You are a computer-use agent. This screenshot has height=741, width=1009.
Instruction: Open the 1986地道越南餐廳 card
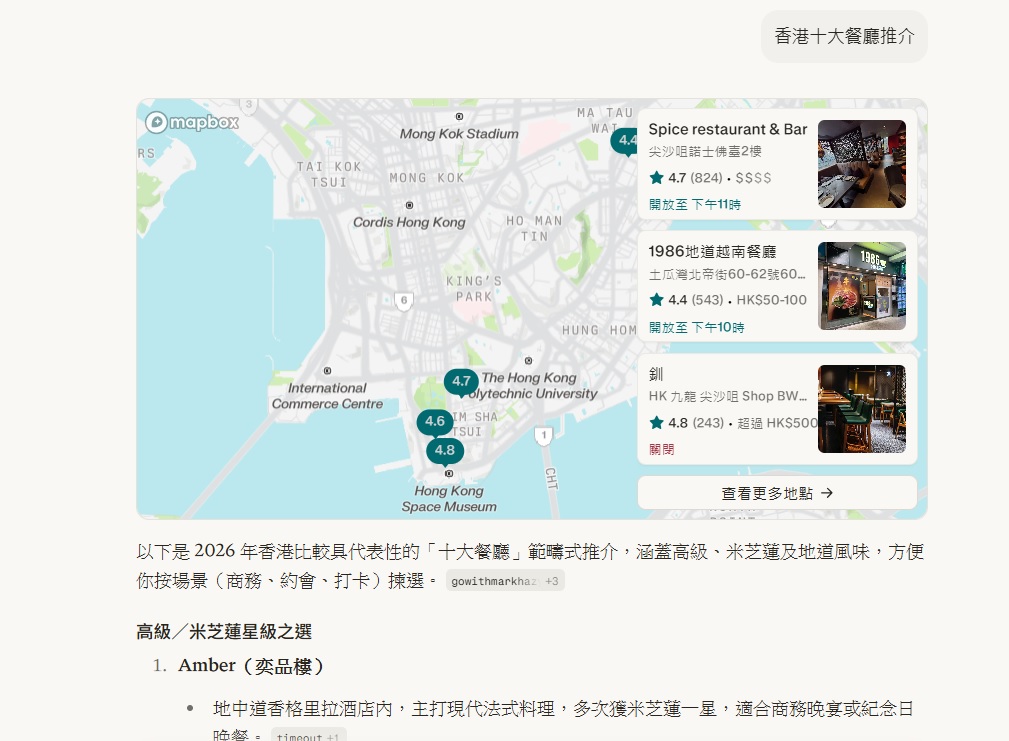point(777,286)
